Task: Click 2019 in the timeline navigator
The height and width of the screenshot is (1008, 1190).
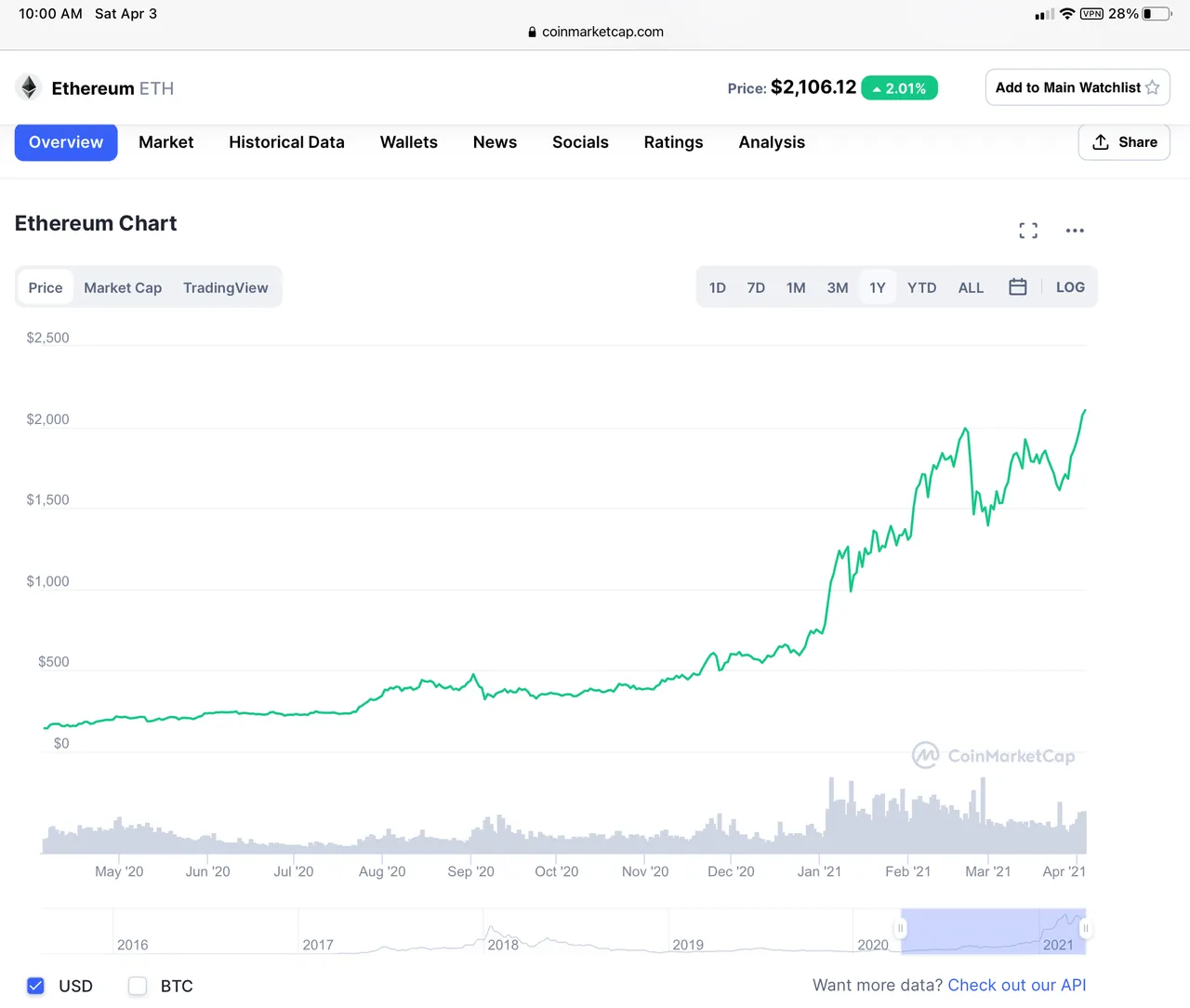Action: point(688,945)
